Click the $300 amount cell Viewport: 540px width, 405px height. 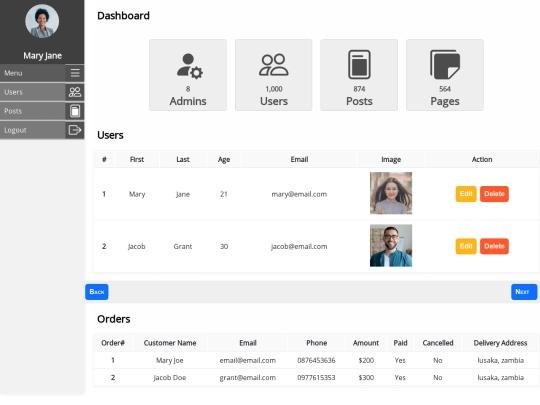point(366,378)
